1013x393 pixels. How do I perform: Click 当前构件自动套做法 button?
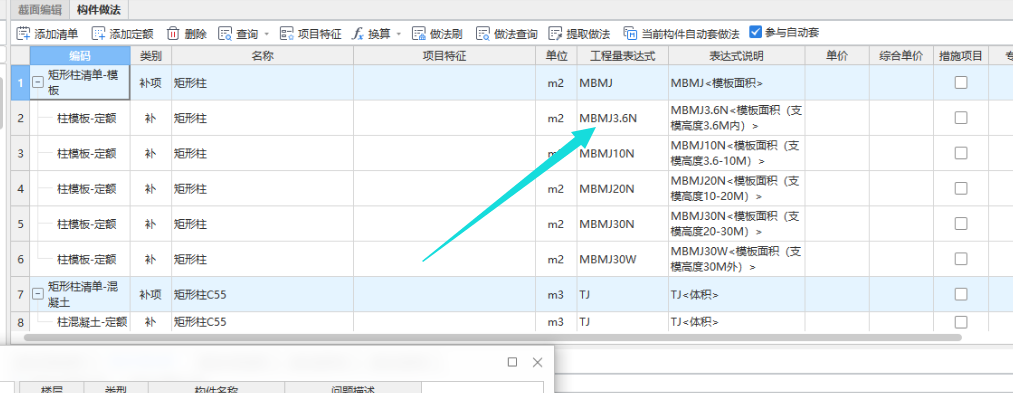pos(681,34)
